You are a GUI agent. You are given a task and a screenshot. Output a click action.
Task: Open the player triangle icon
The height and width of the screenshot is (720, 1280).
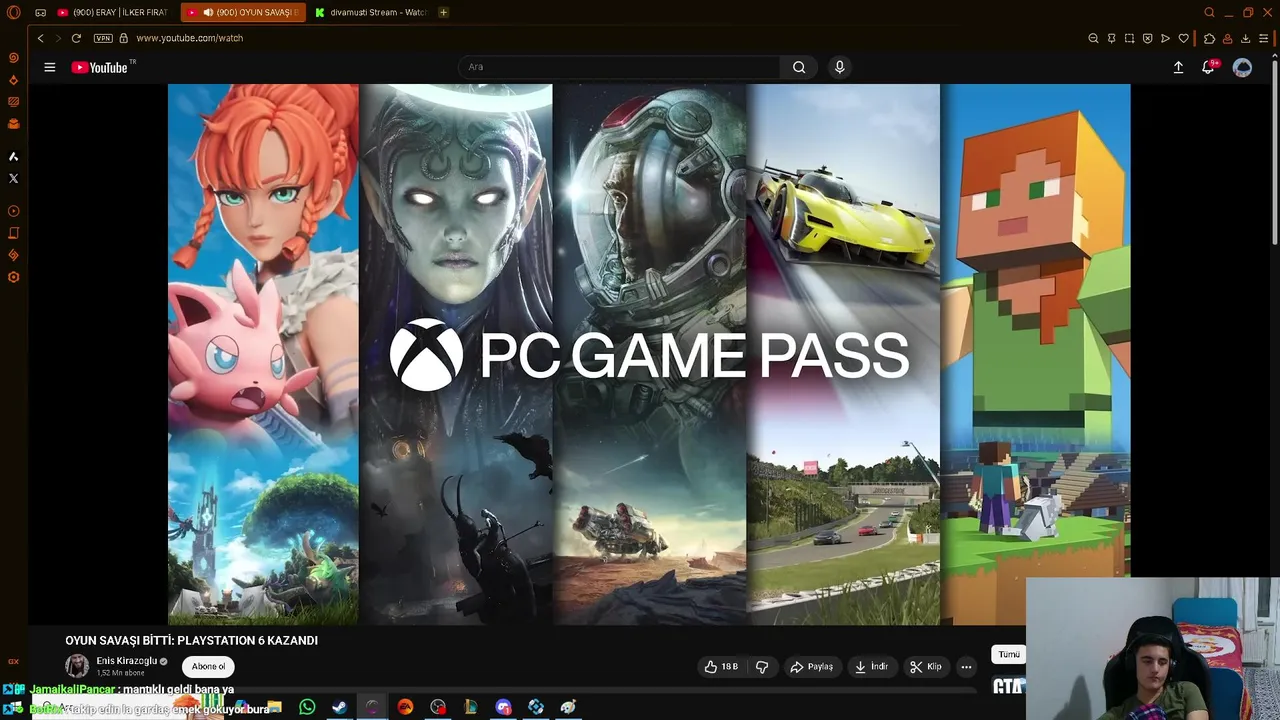pos(1165,38)
